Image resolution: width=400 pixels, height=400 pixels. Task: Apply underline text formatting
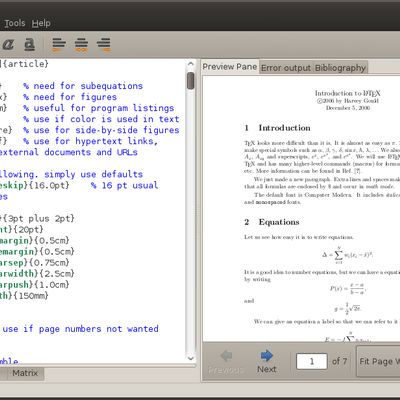tap(30, 44)
